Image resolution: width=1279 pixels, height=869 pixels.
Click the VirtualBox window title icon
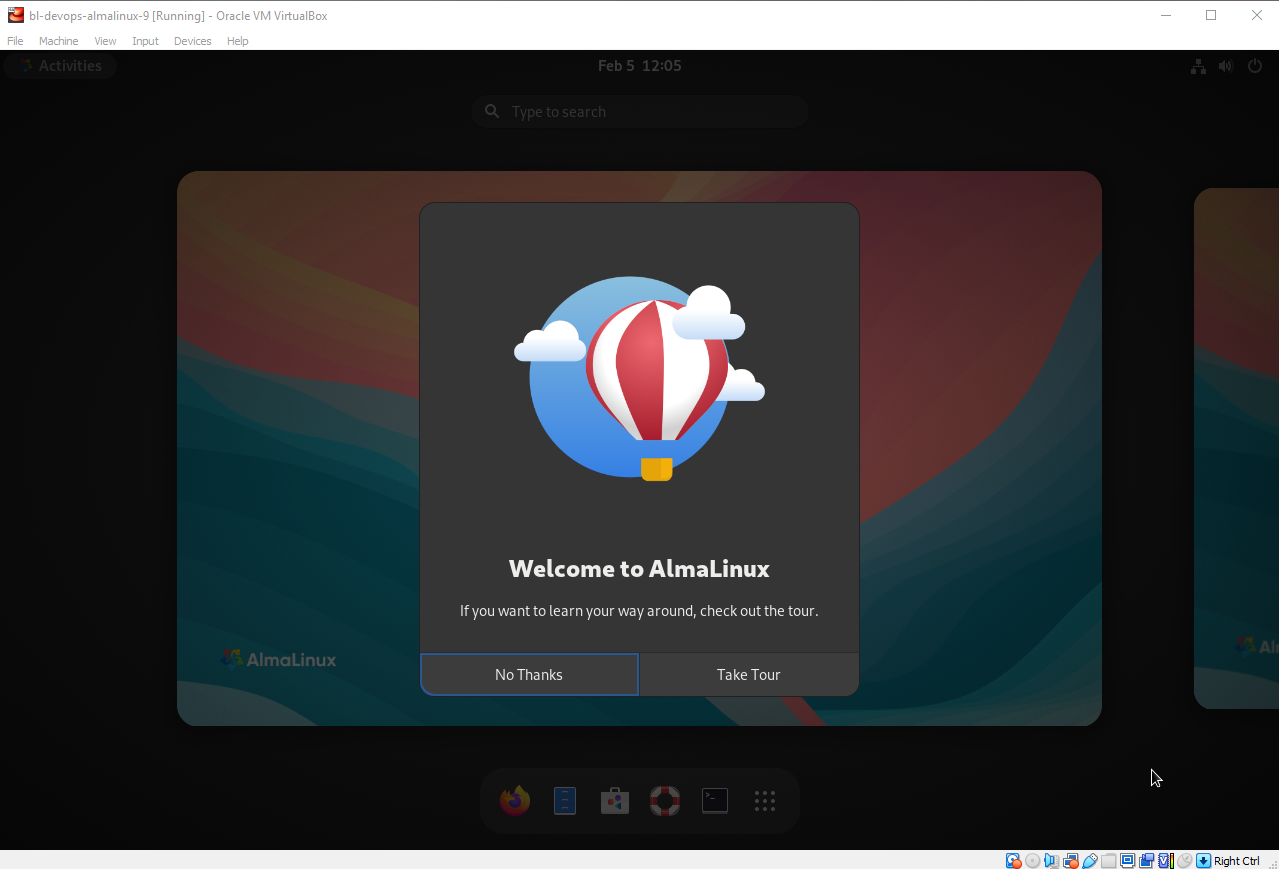point(15,15)
